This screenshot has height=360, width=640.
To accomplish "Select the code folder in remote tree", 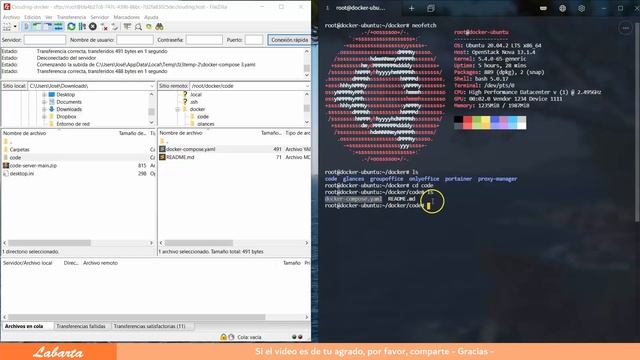I will [203, 117].
